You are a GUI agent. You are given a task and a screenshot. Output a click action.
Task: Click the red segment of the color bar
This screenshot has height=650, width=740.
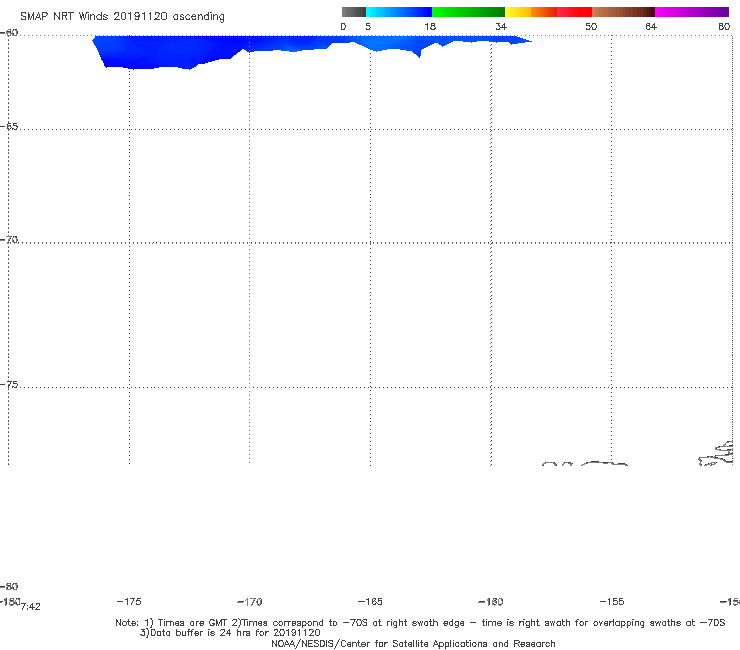point(574,12)
